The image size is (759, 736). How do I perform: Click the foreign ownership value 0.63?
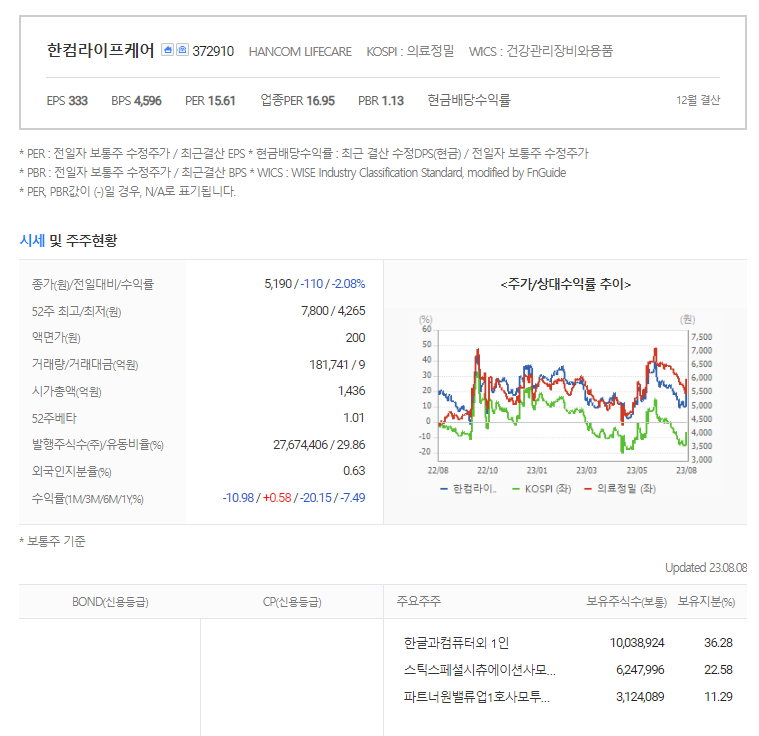point(354,471)
